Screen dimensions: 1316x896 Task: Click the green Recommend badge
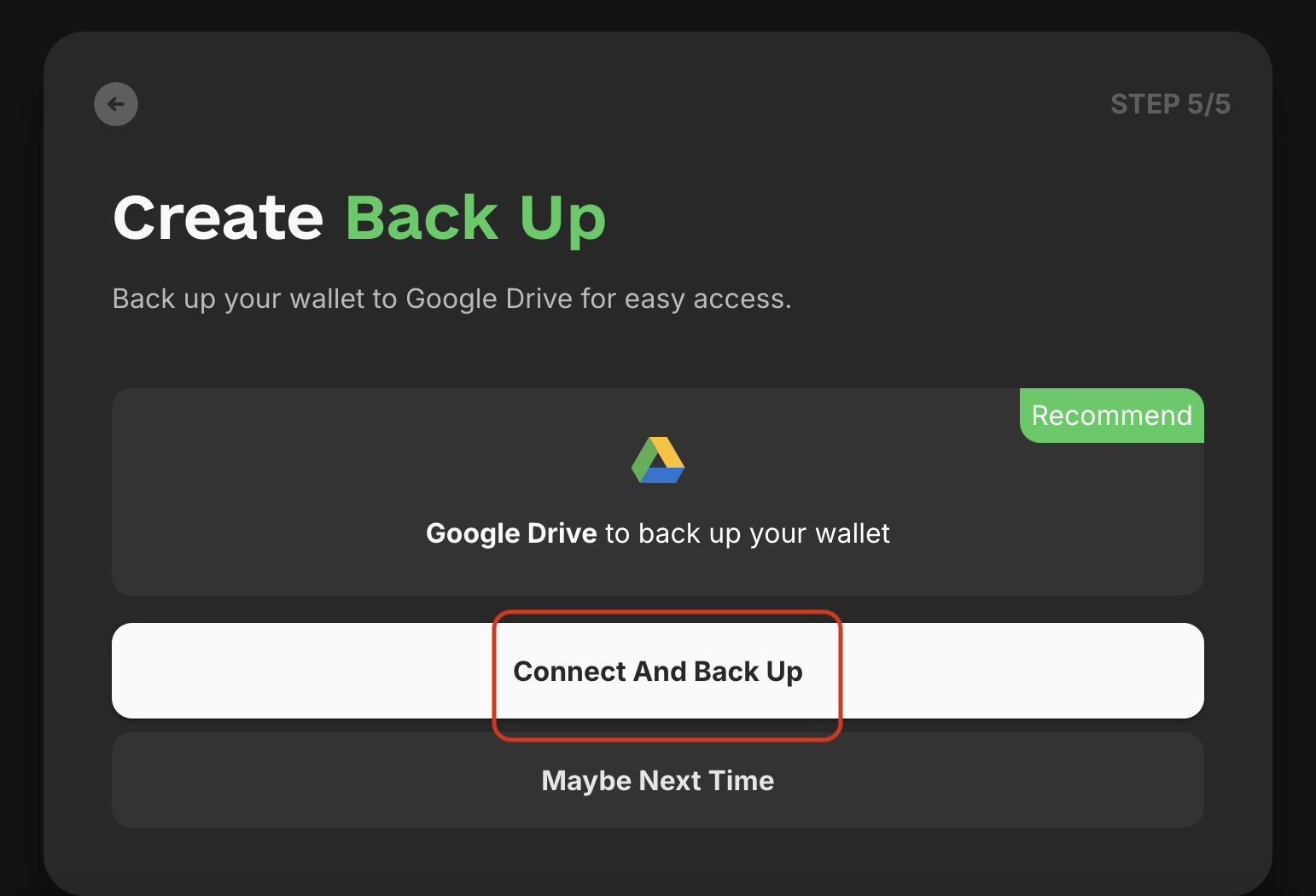(x=1111, y=416)
